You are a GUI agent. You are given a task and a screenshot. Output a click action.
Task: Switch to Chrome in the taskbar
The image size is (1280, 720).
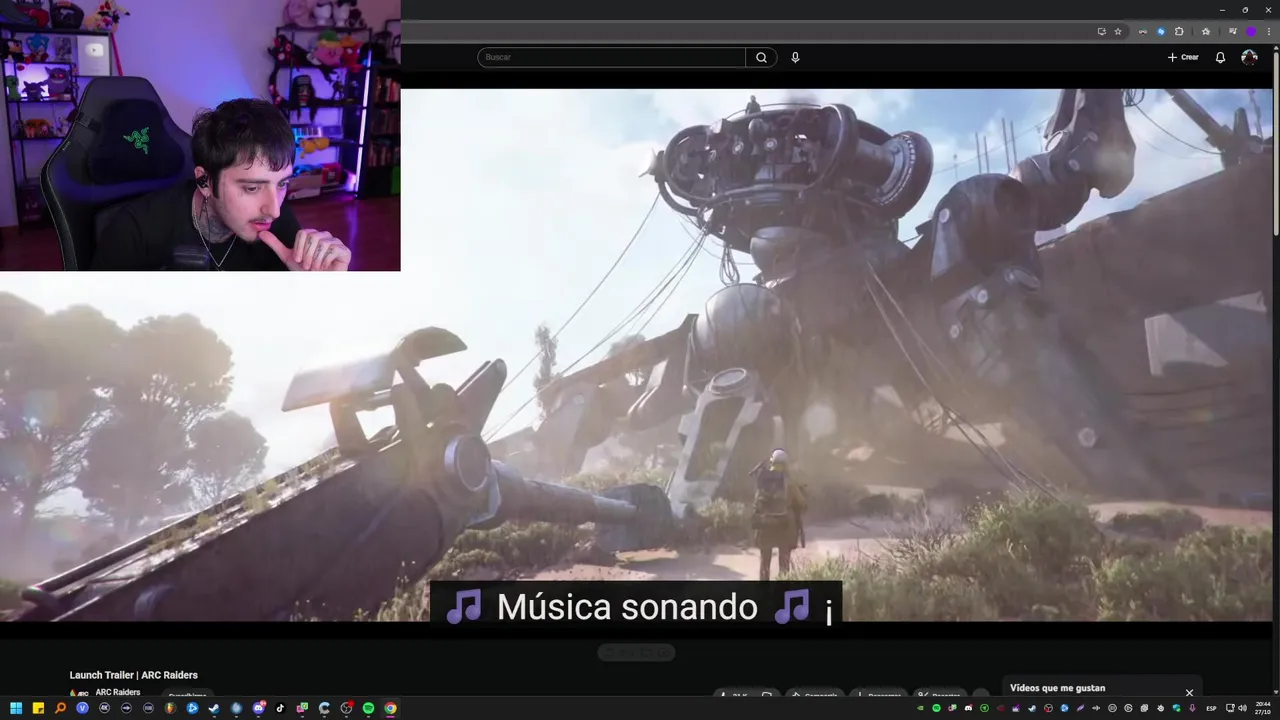tap(390, 708)
